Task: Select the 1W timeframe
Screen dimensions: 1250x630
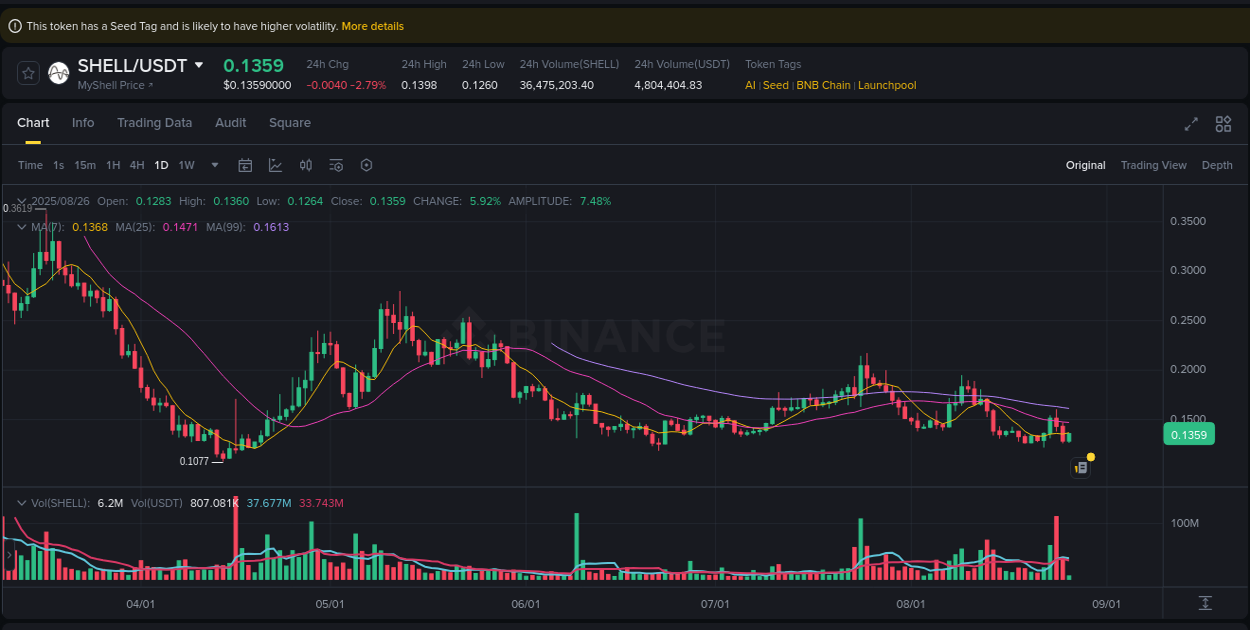Action: tap(186, 165)
